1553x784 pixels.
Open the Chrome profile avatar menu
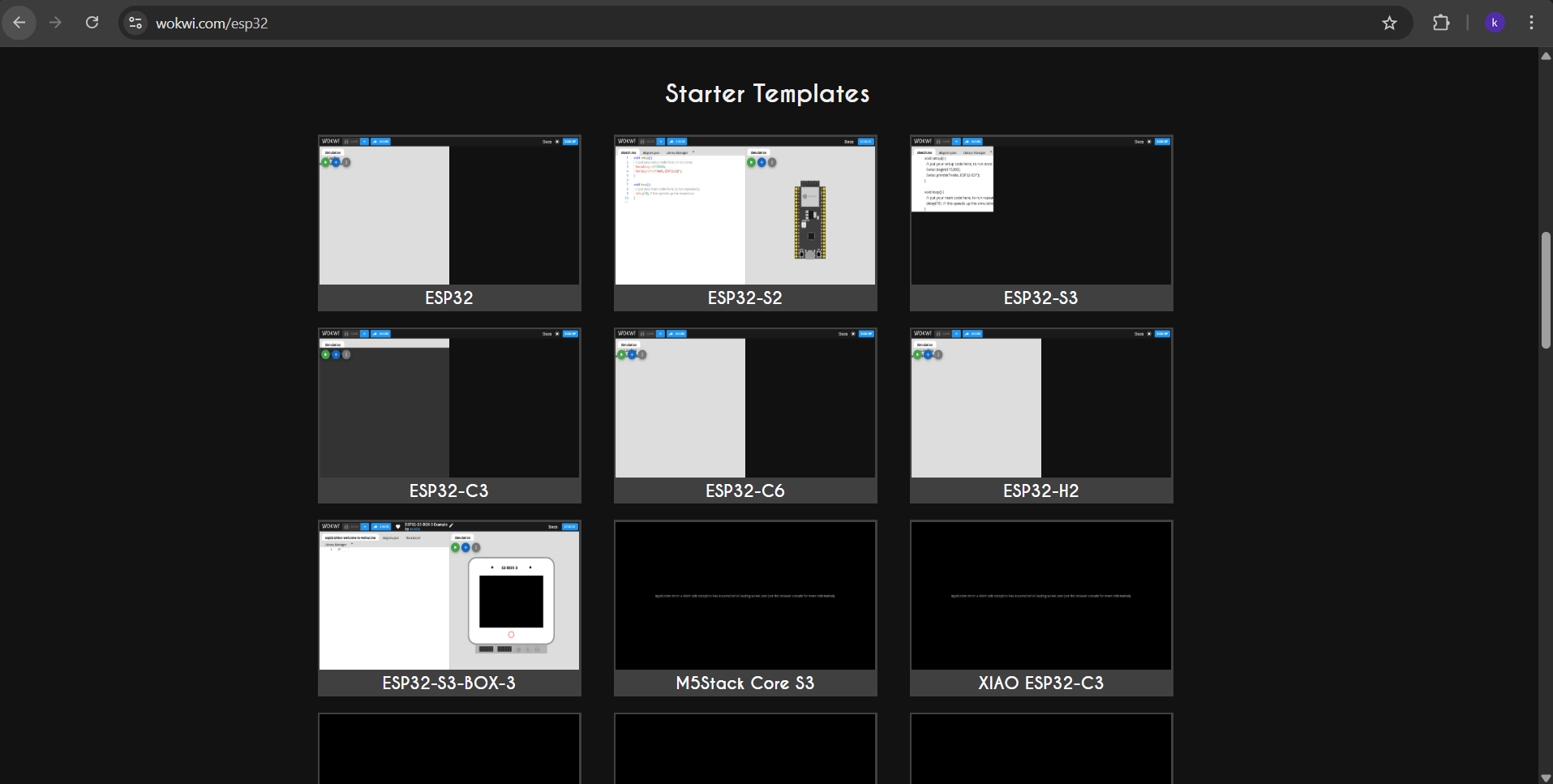click(x=1495, y=23)
